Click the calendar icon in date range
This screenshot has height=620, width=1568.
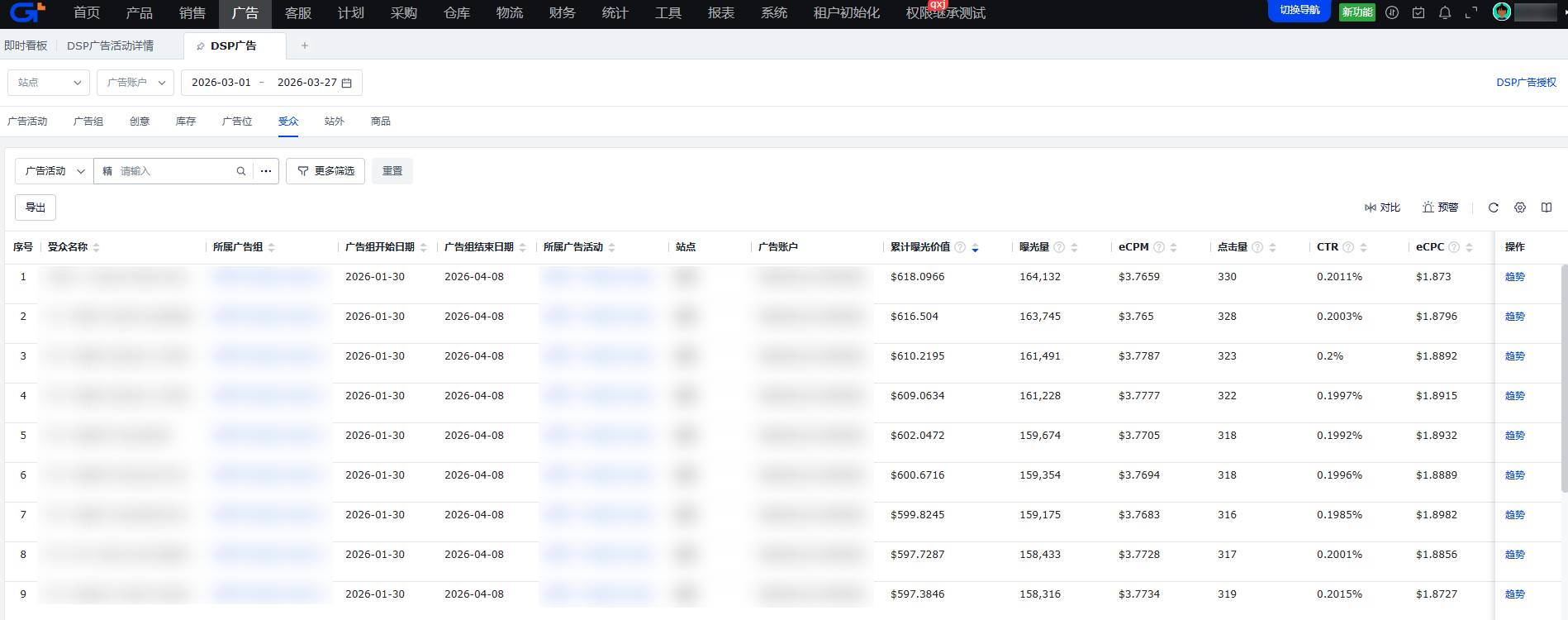click(x=347, y=83)
